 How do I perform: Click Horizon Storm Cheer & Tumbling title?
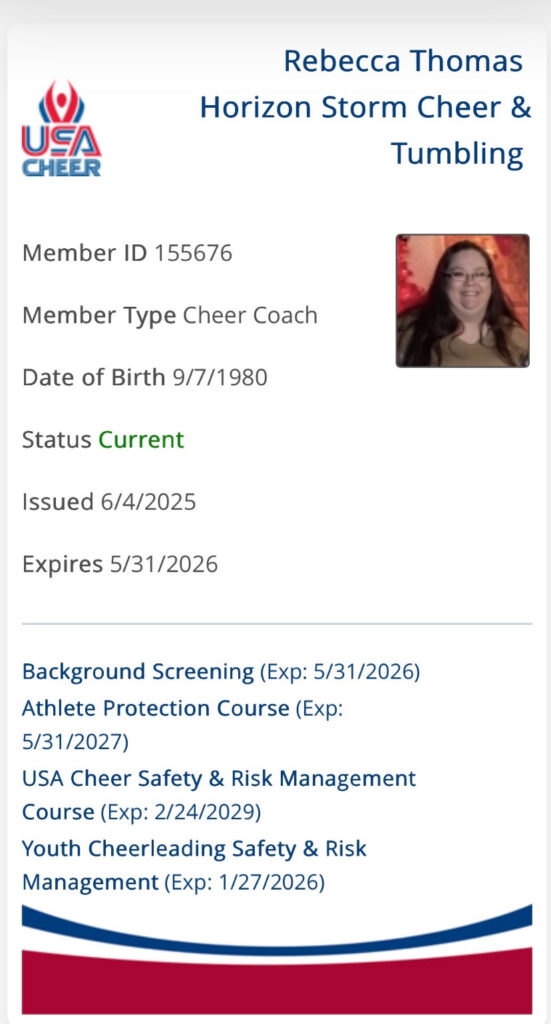click(366, 131)
